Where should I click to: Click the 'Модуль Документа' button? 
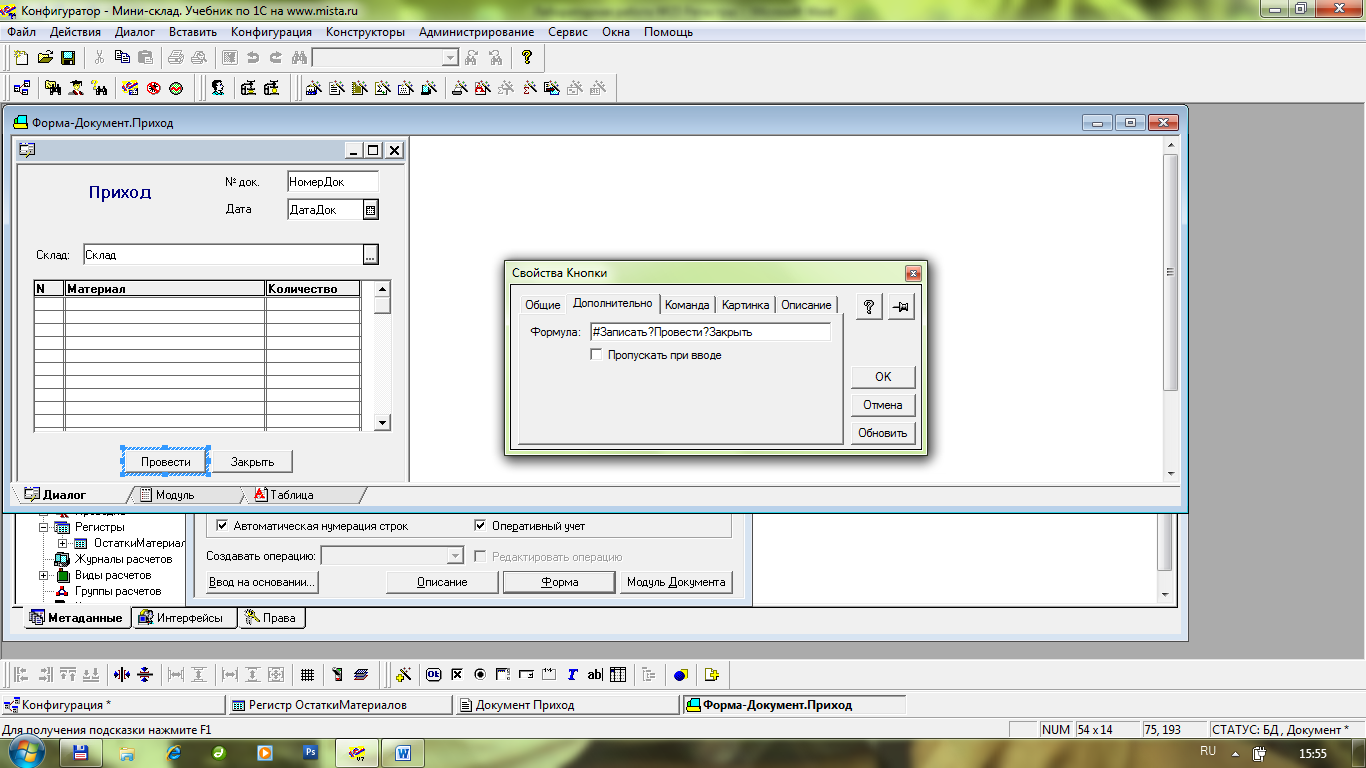tap(676, 582)
